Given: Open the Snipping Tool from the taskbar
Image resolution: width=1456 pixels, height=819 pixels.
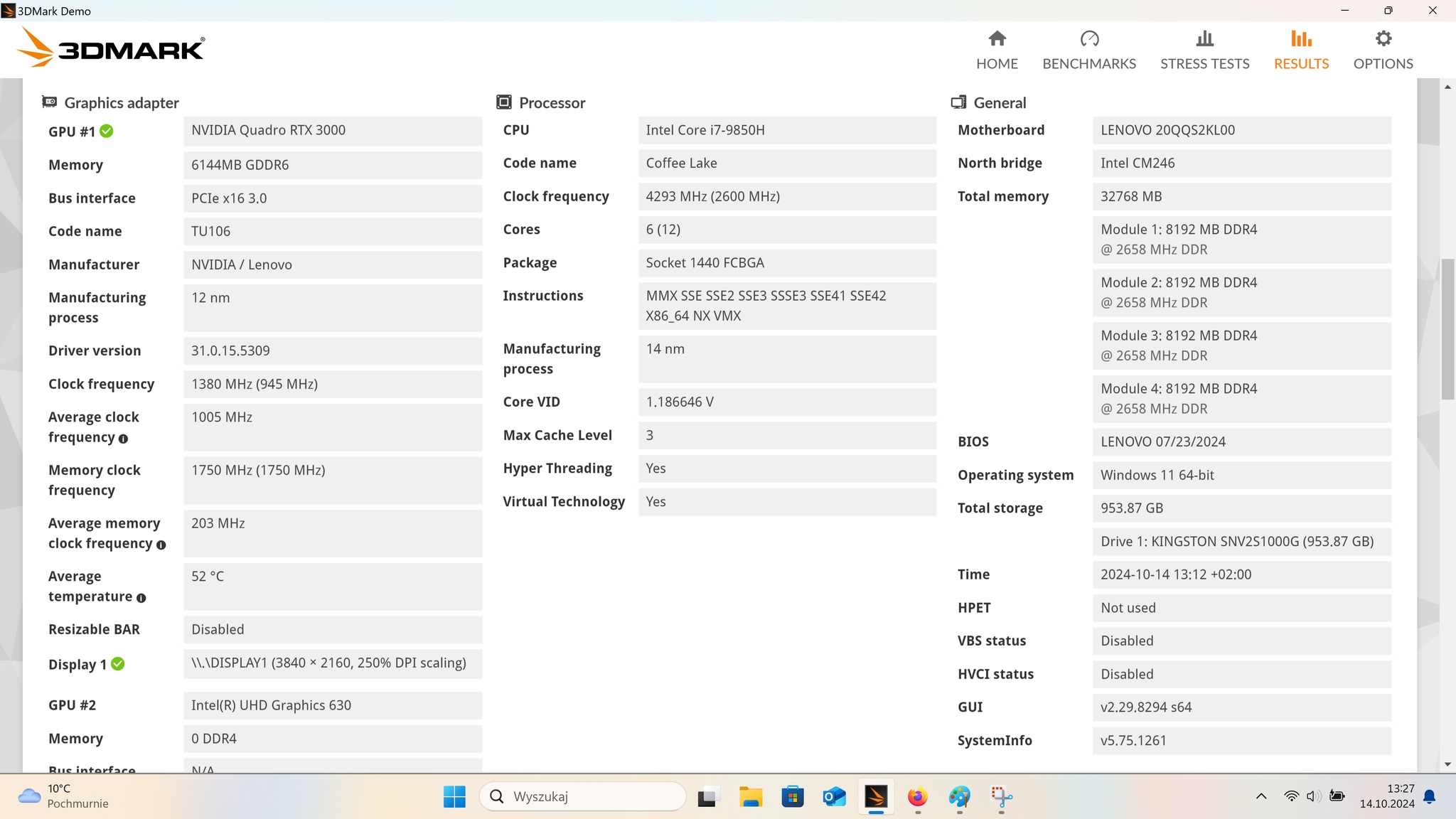Looking at the screenshot, I should [x=1002, y=796].
